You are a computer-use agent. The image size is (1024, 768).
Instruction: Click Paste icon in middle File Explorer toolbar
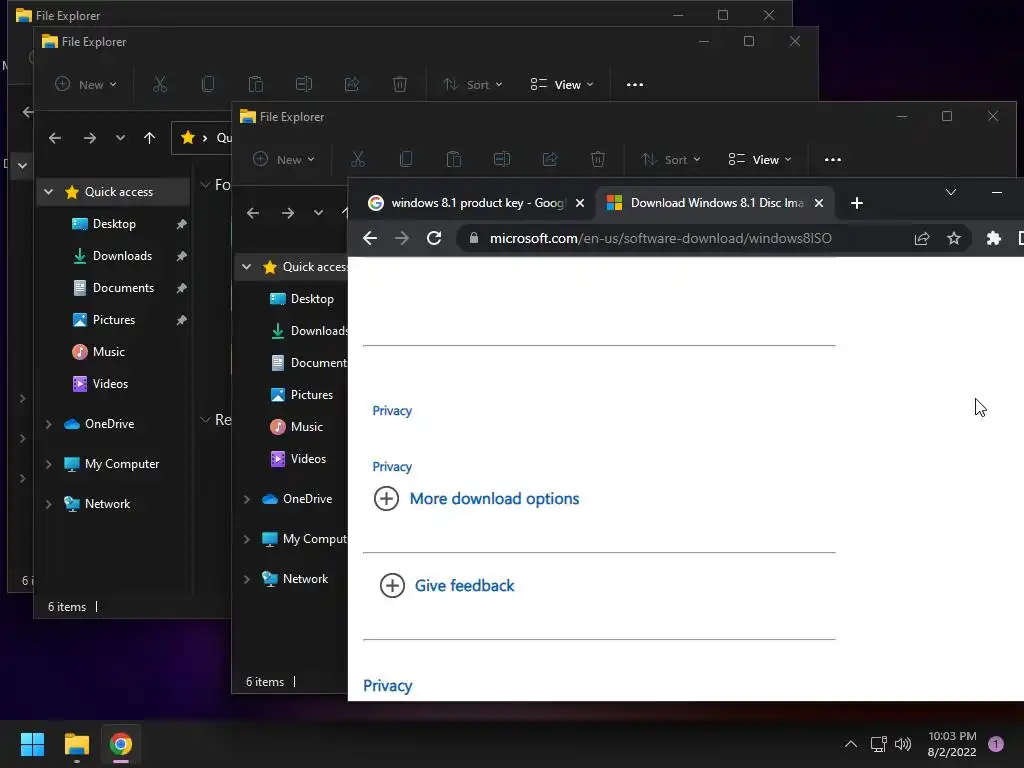point(256,84)
